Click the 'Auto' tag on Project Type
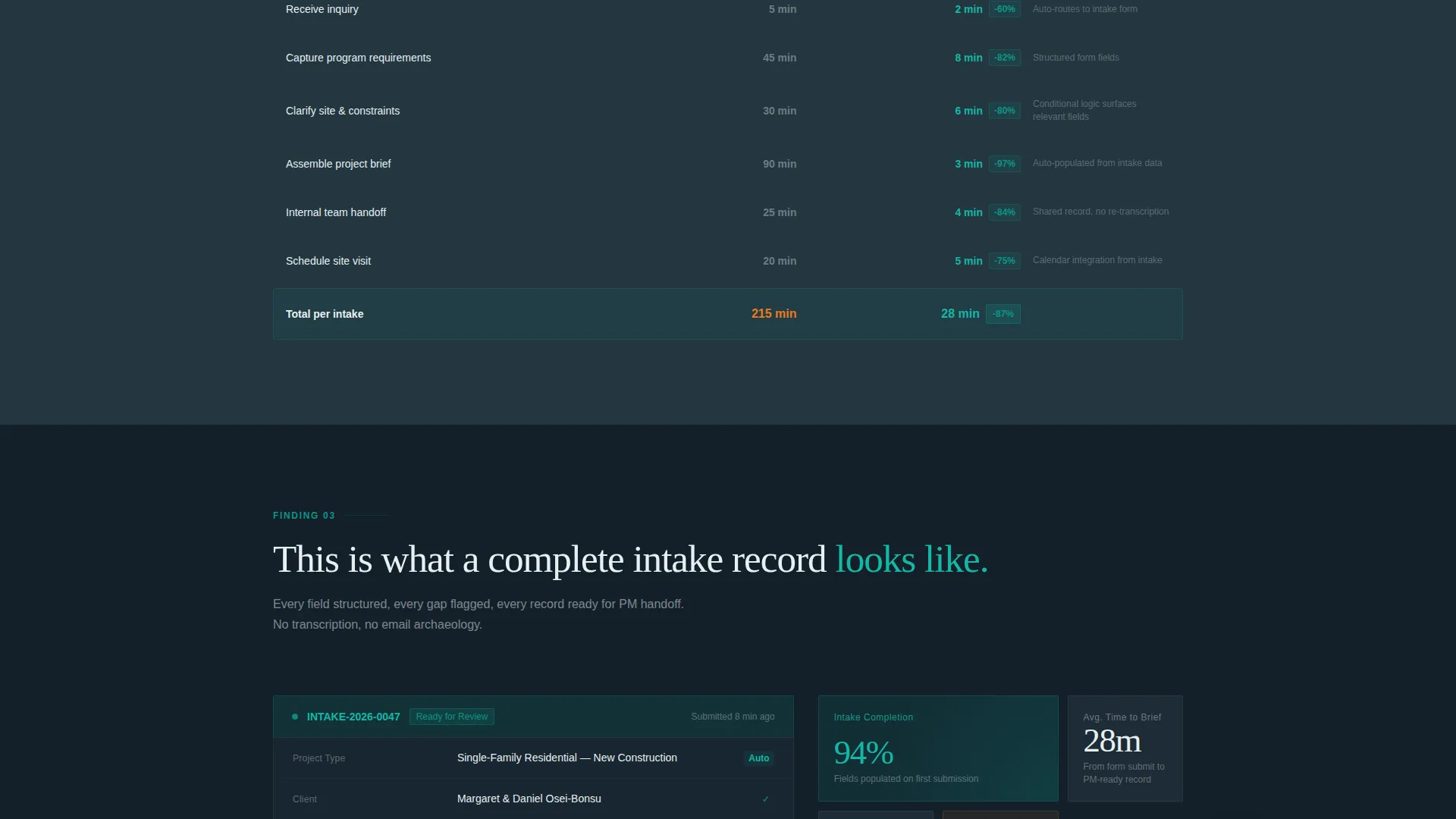 (758, 758)
